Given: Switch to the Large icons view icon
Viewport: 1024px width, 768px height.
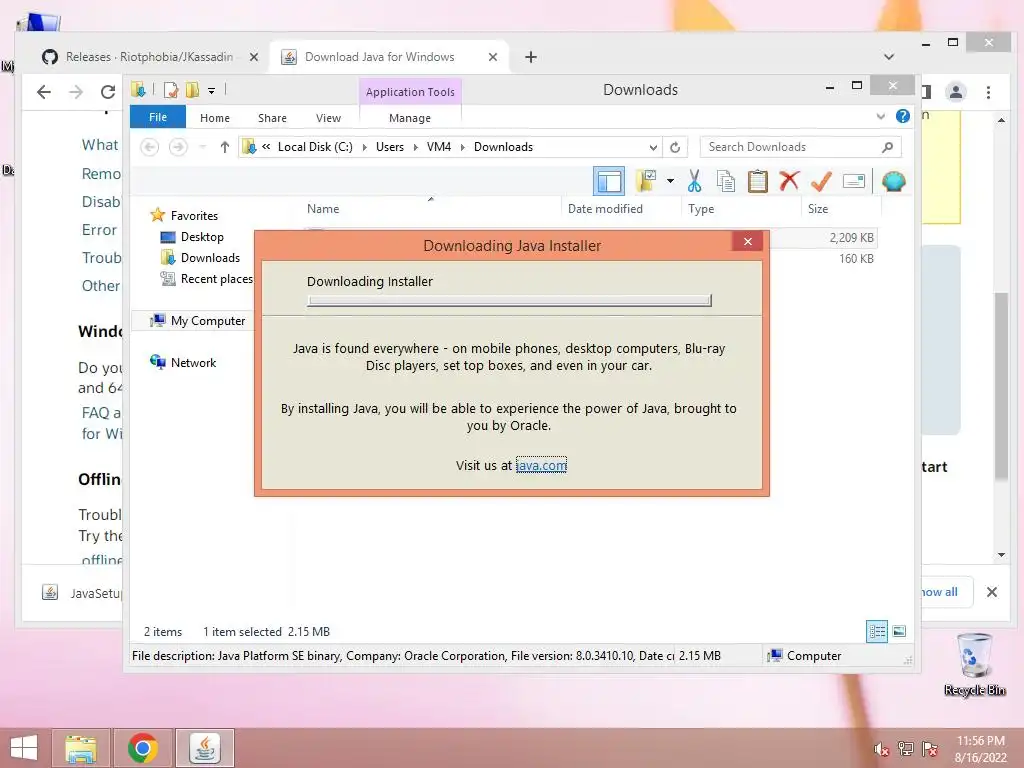Looking at the screenshot, I should pos(899,632).
